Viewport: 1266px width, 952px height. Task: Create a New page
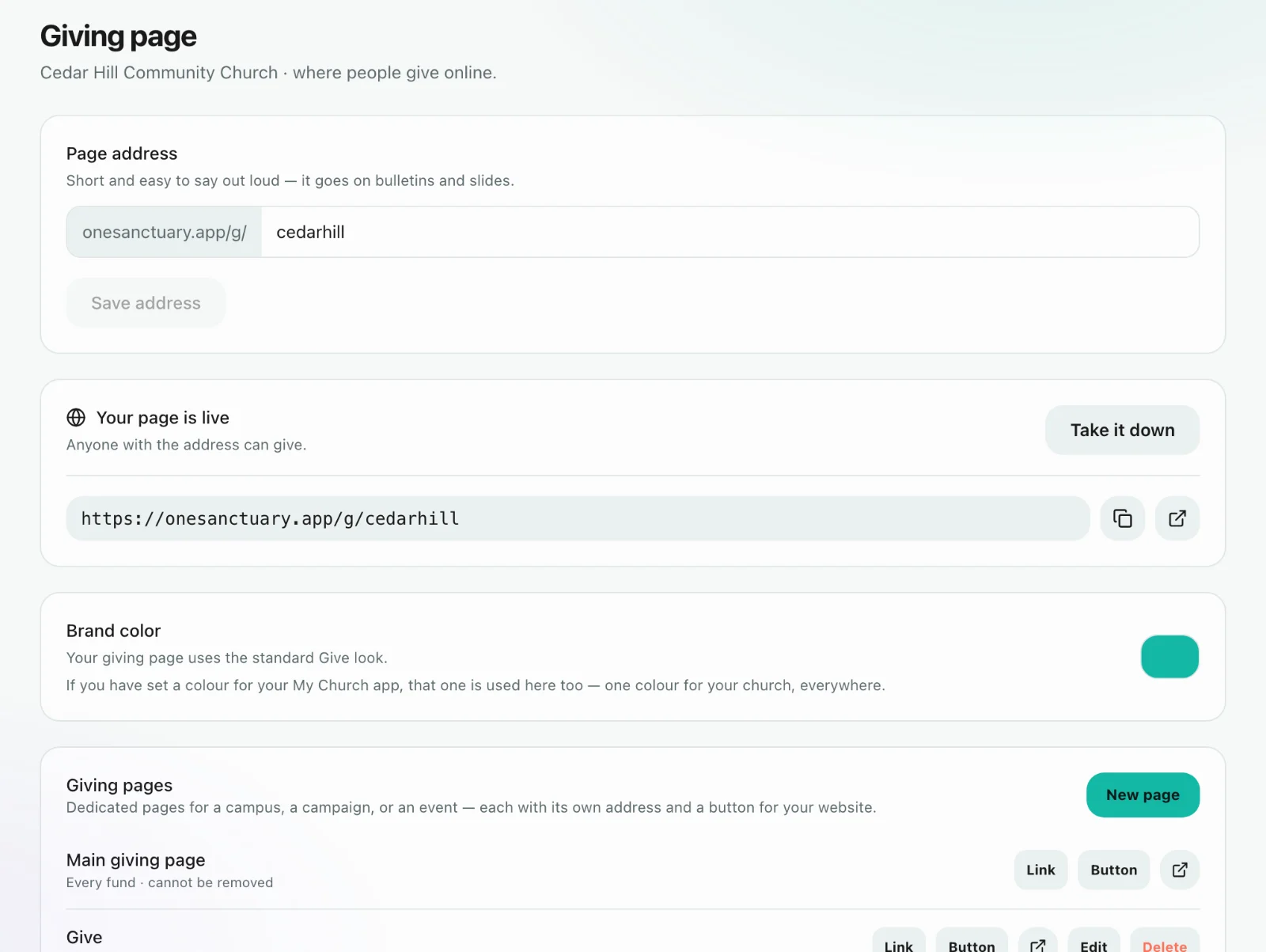[1143, 795]
